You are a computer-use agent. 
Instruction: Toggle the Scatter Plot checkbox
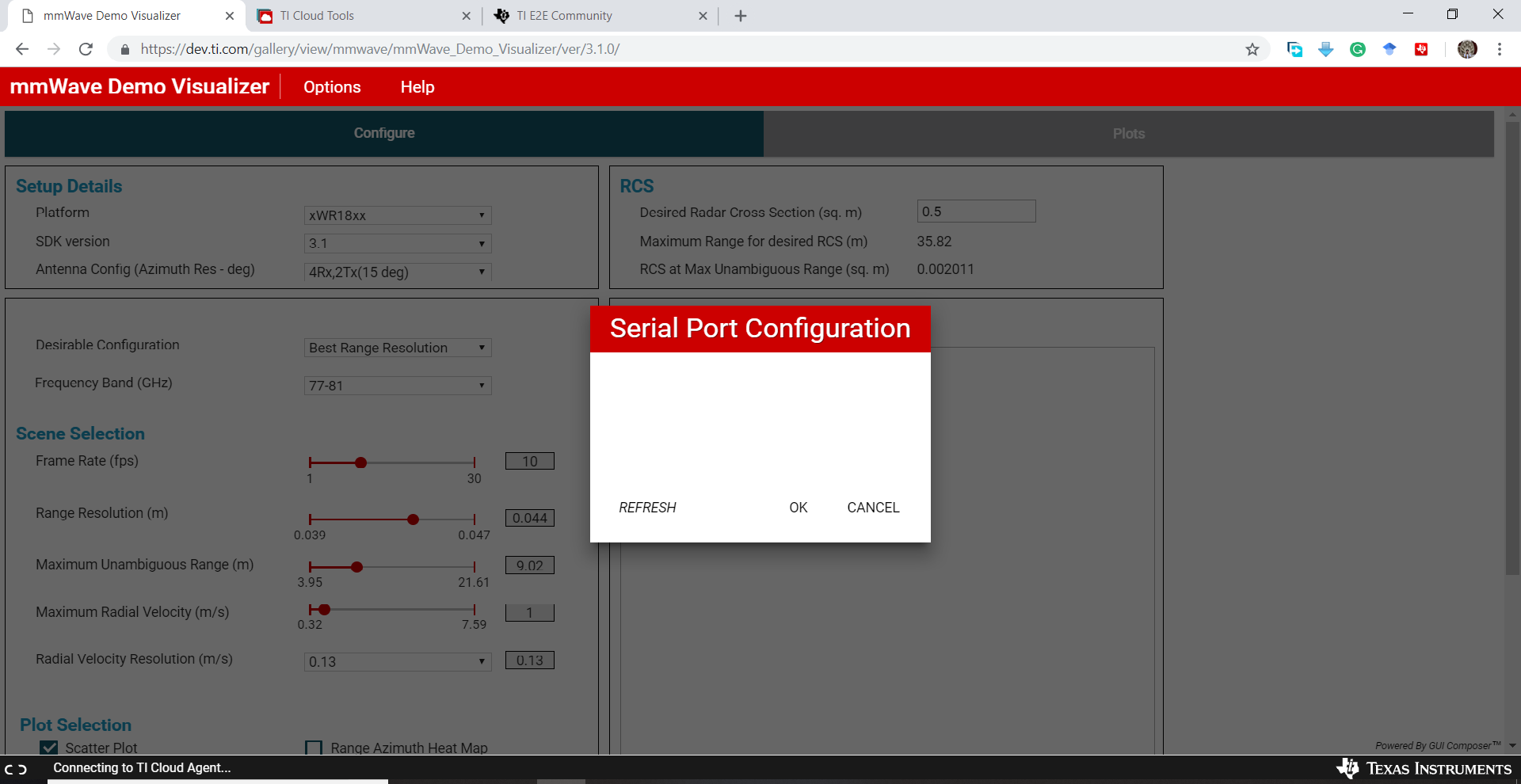point(49,748)
